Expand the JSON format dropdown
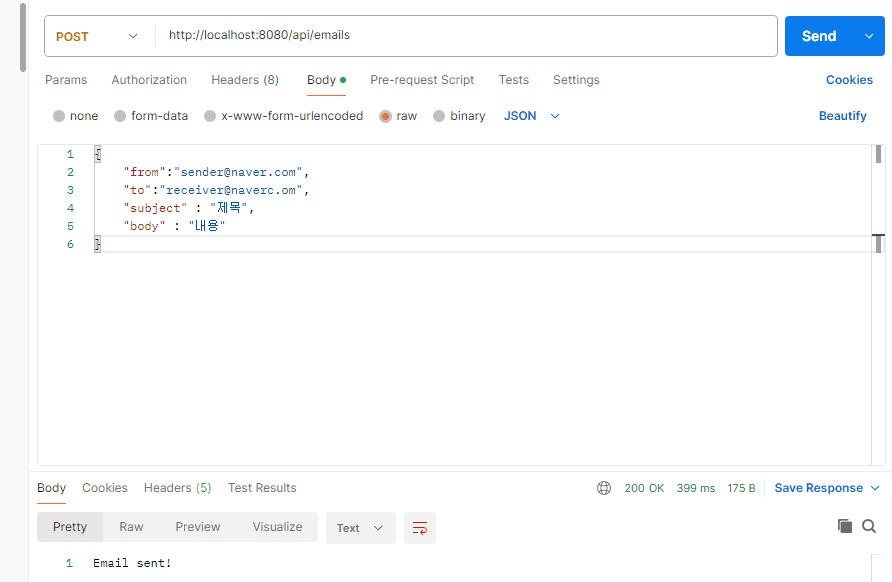The width and height of the screenshot is (892, 582). click(531, 116)
